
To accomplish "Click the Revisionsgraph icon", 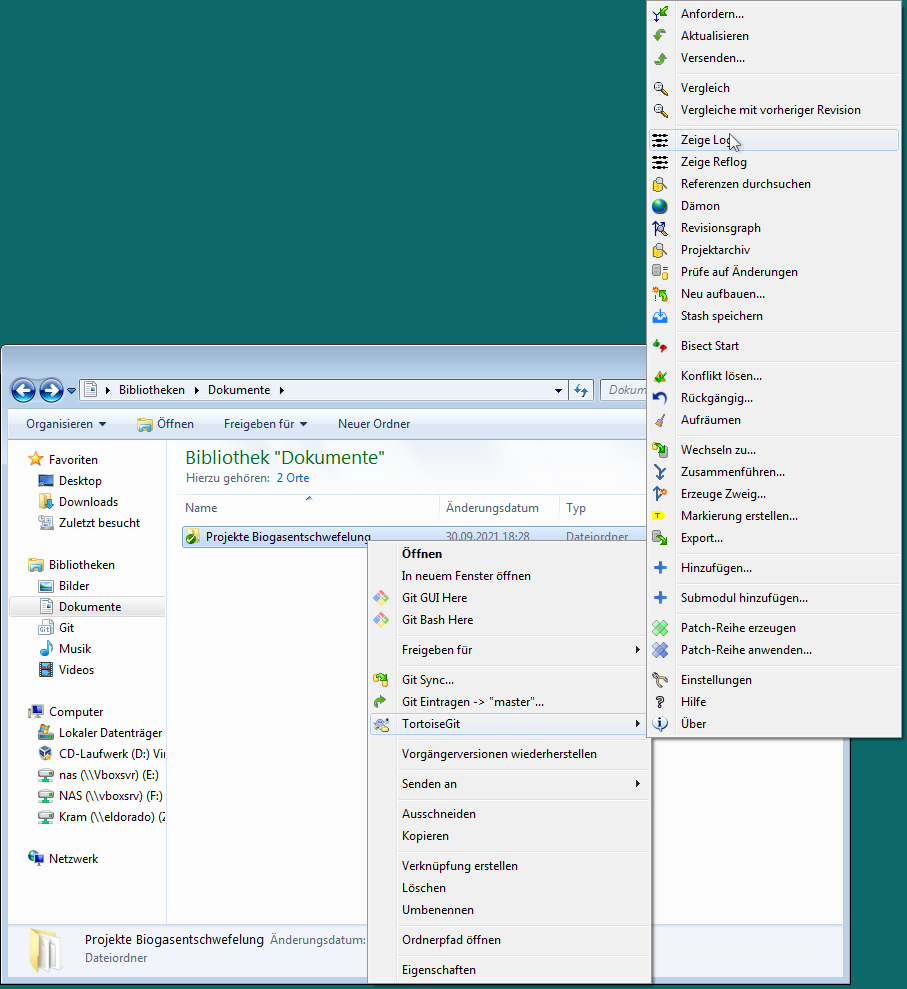I will coord(660,228).
